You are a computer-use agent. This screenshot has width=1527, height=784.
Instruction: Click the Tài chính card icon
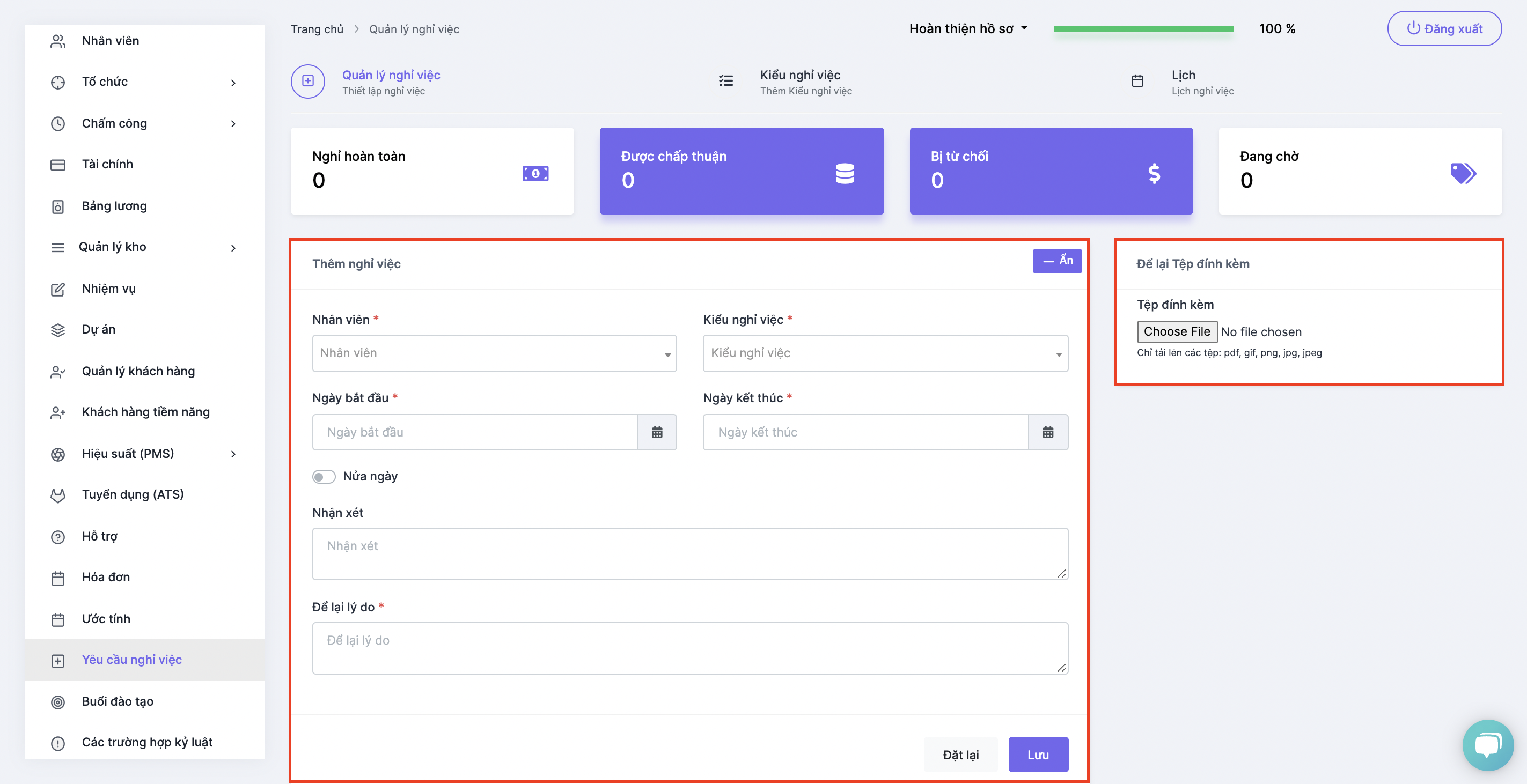[57, 165]
